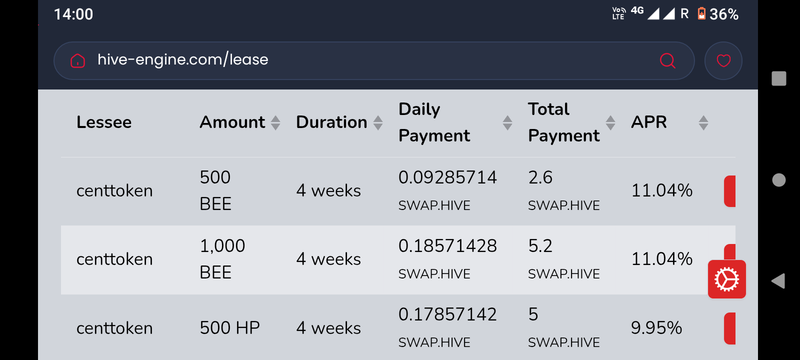Click red button on 500 BEE row
800x360 pixels.
click(730, 191)
